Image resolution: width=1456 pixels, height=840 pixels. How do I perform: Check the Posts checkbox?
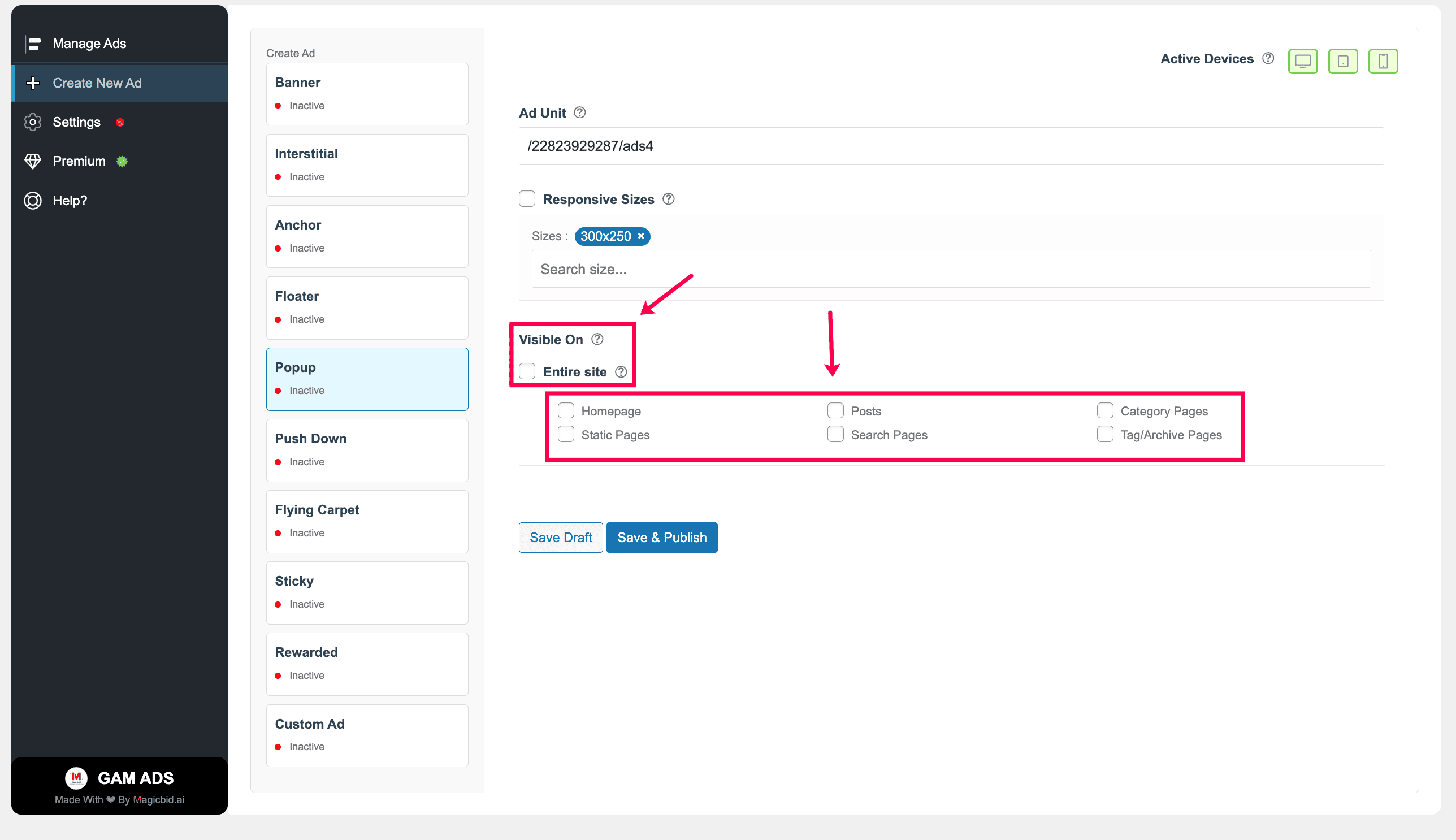835,411
